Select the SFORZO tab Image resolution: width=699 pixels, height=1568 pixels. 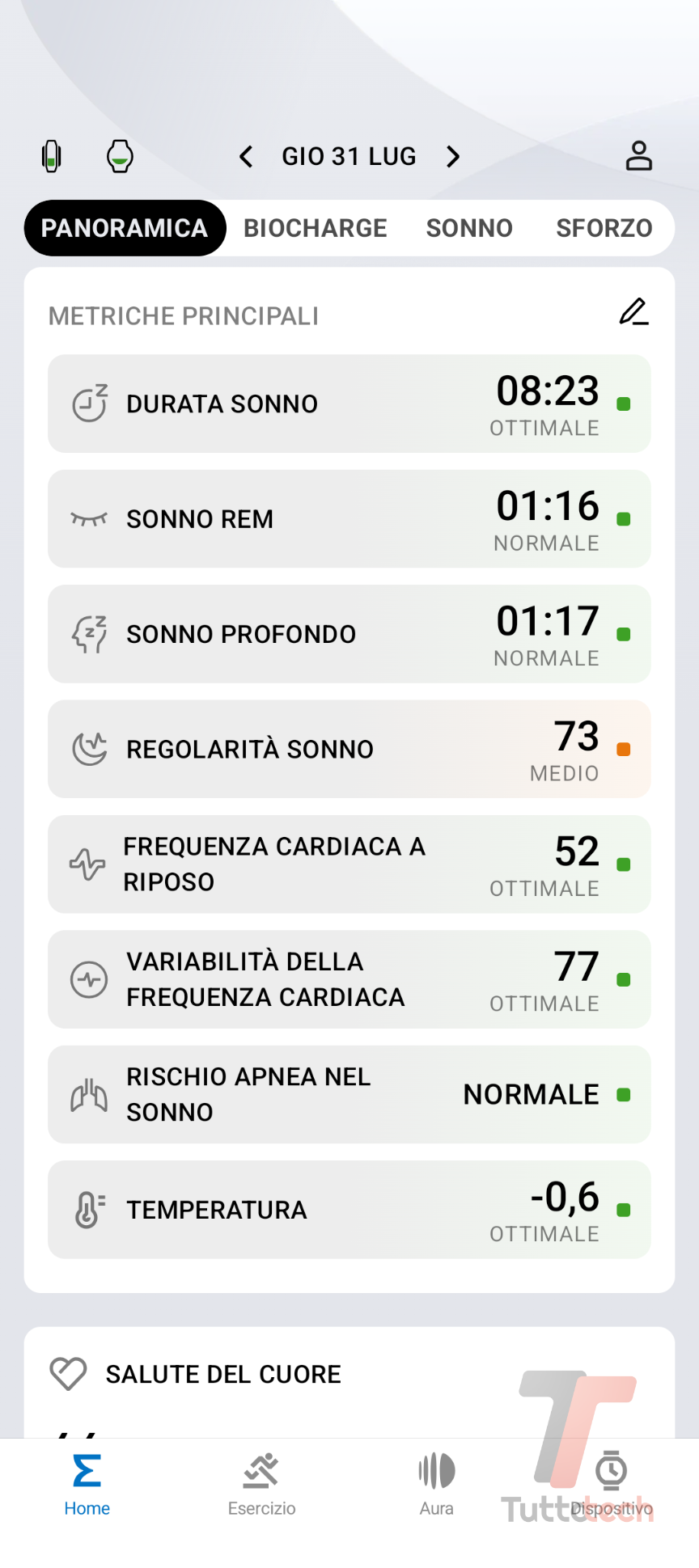tap(604, 228)
